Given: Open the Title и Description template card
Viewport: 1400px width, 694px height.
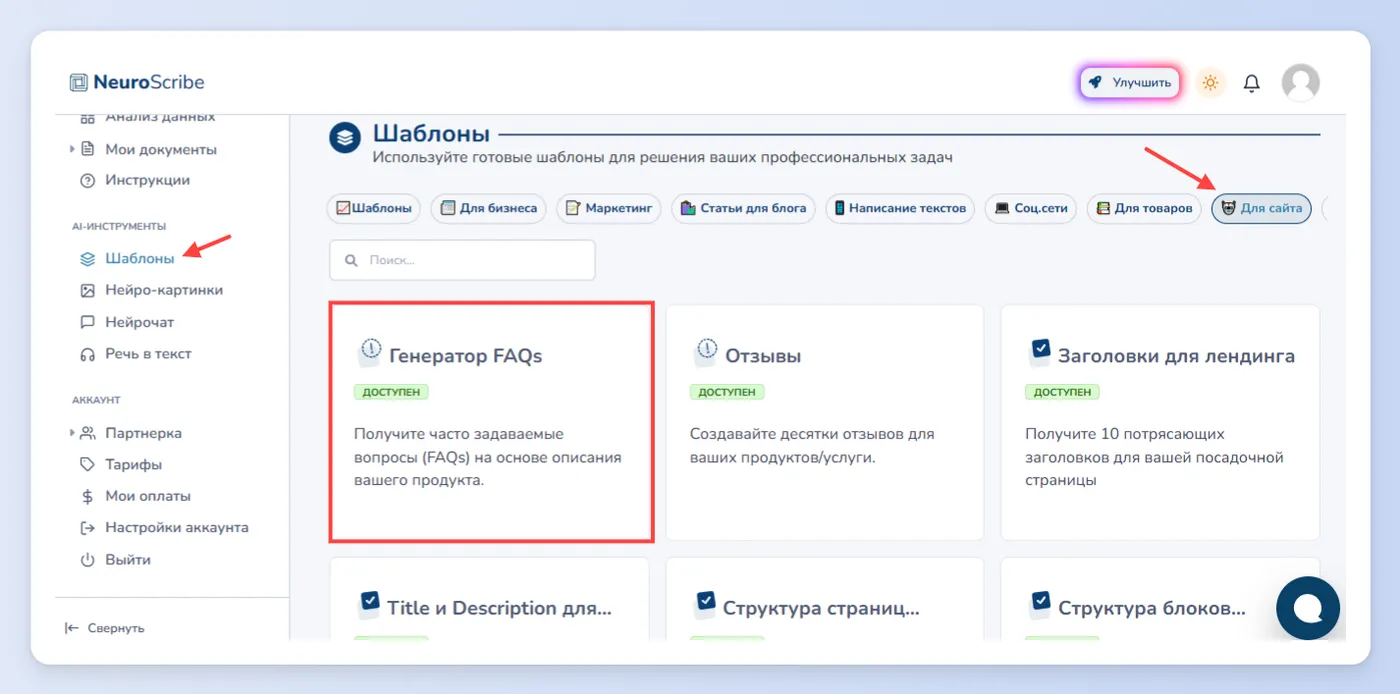Looking at the screenshot, I should [x=489, y=599].
